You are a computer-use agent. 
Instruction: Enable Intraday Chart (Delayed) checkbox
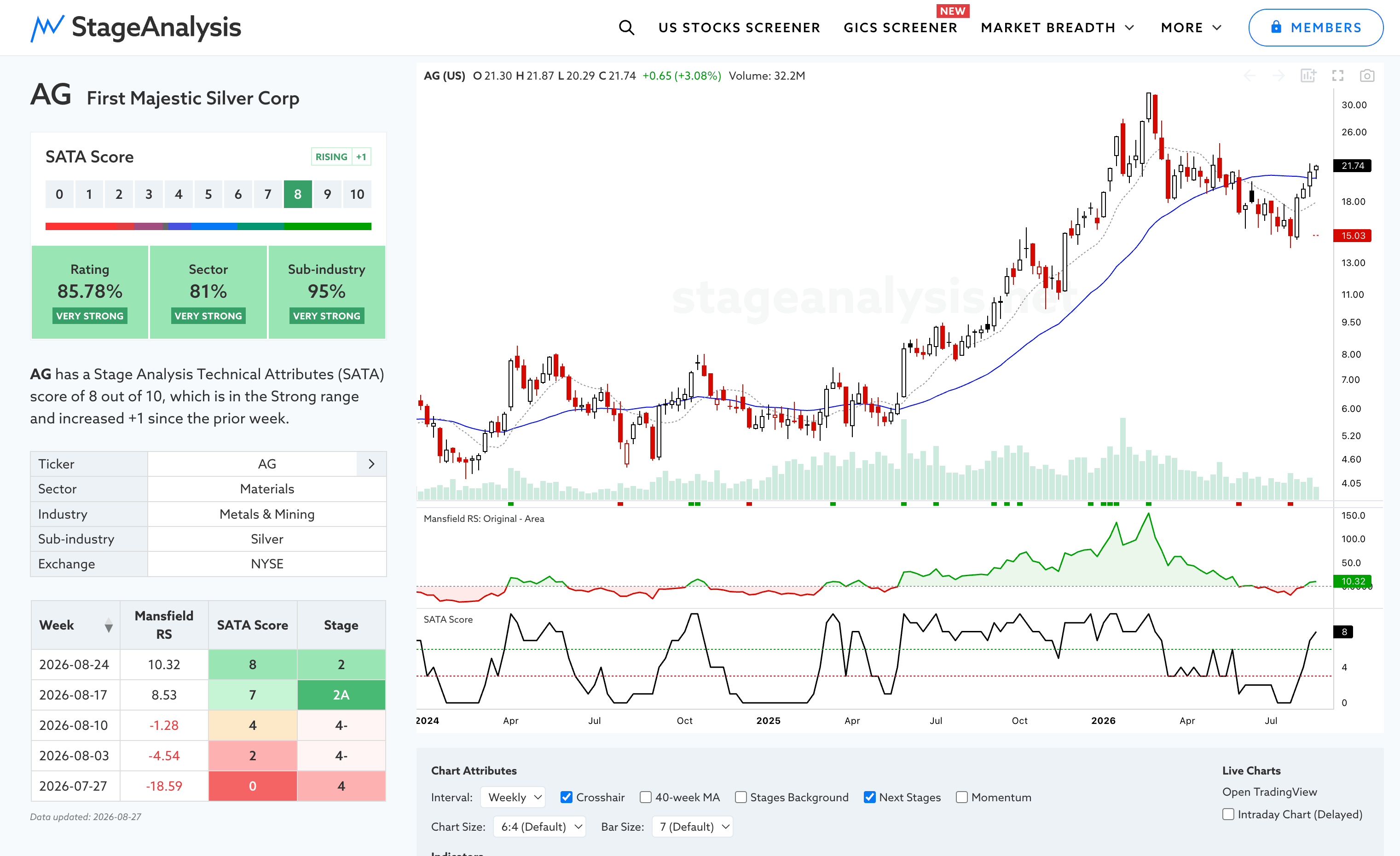point(1228,814)
